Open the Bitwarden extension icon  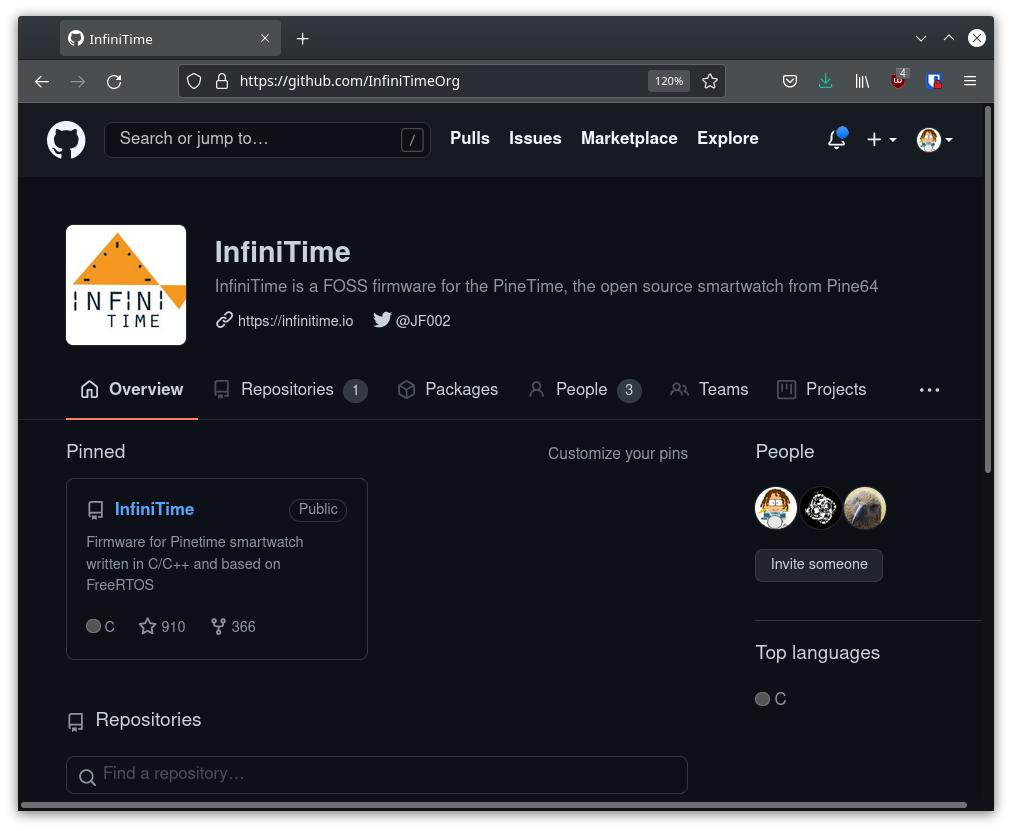pos(934,81)
